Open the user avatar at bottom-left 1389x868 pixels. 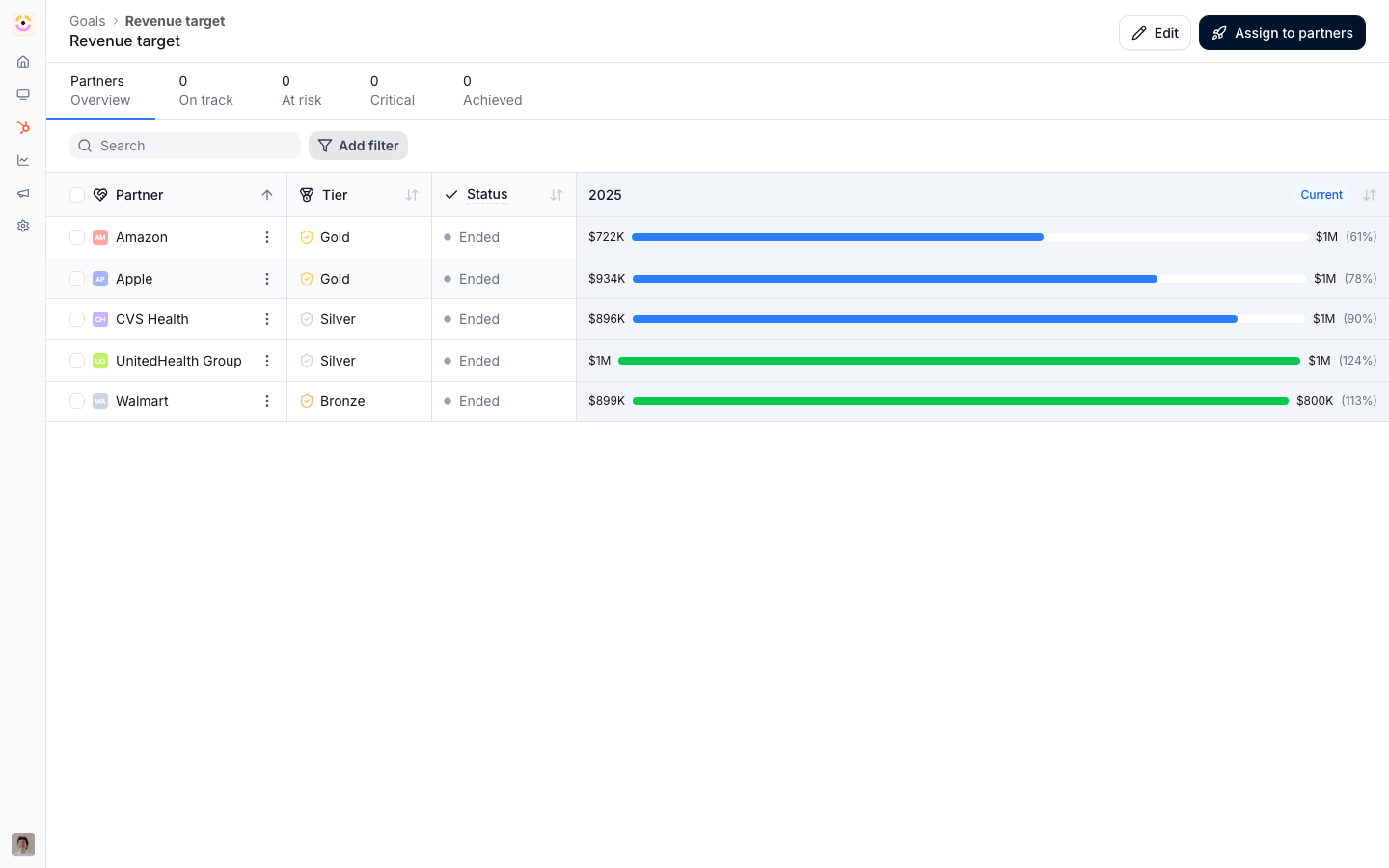23,845
